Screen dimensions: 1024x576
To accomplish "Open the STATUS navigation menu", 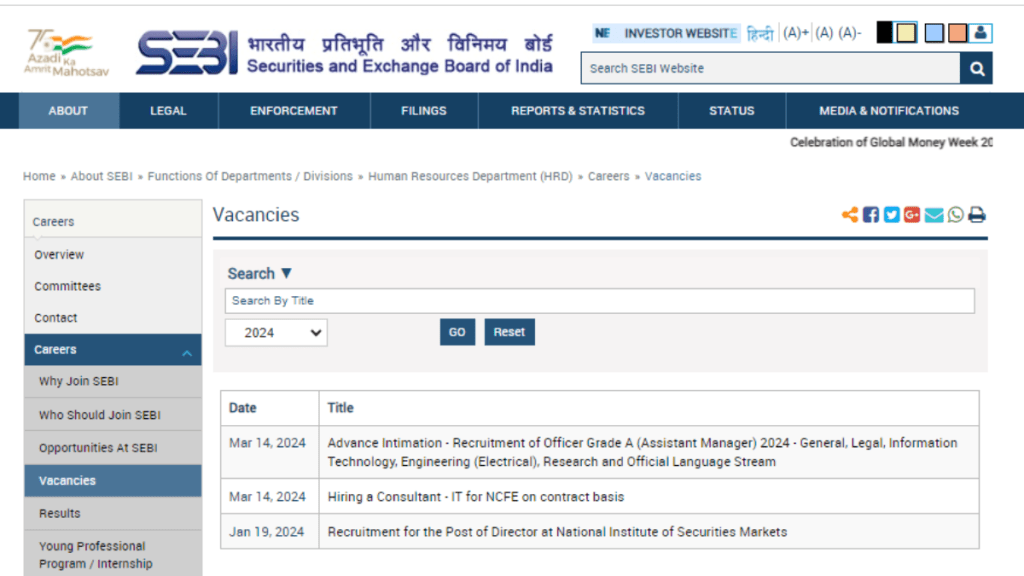I will click(732, 111).
